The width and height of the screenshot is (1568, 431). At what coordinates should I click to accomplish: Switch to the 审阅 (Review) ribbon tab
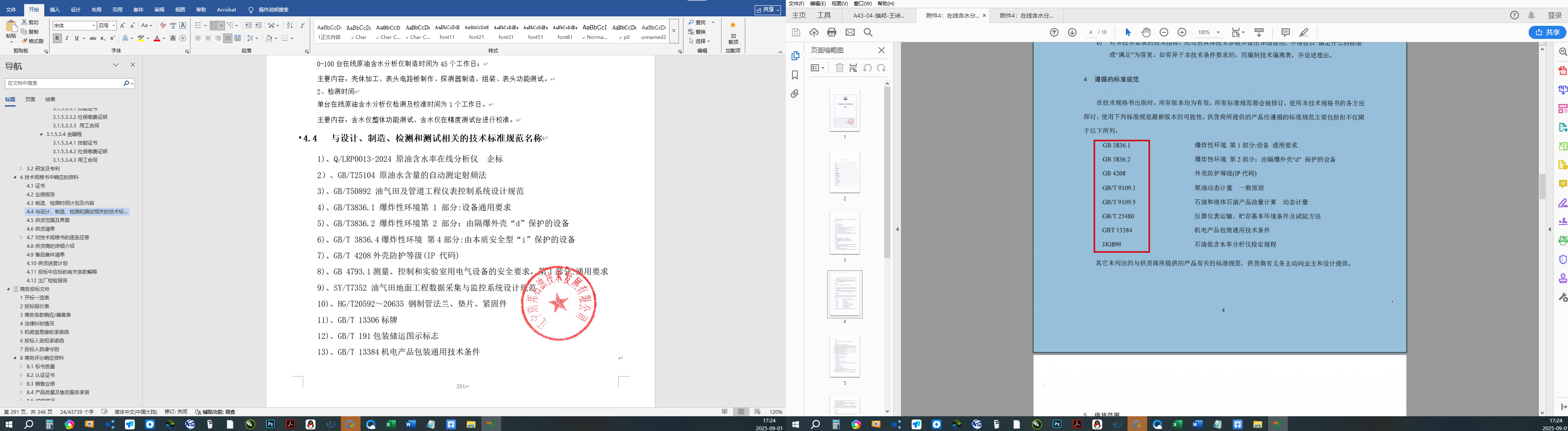(159, 10)
